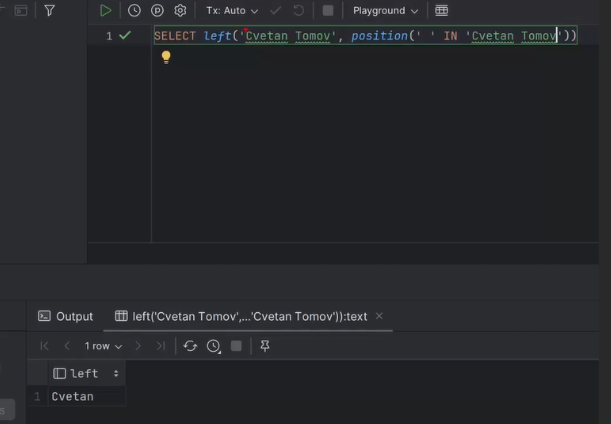611x424 pixels.
Task: Close the left('Cvetan Tomov'...) result tab
Action: tap(380, 316)
